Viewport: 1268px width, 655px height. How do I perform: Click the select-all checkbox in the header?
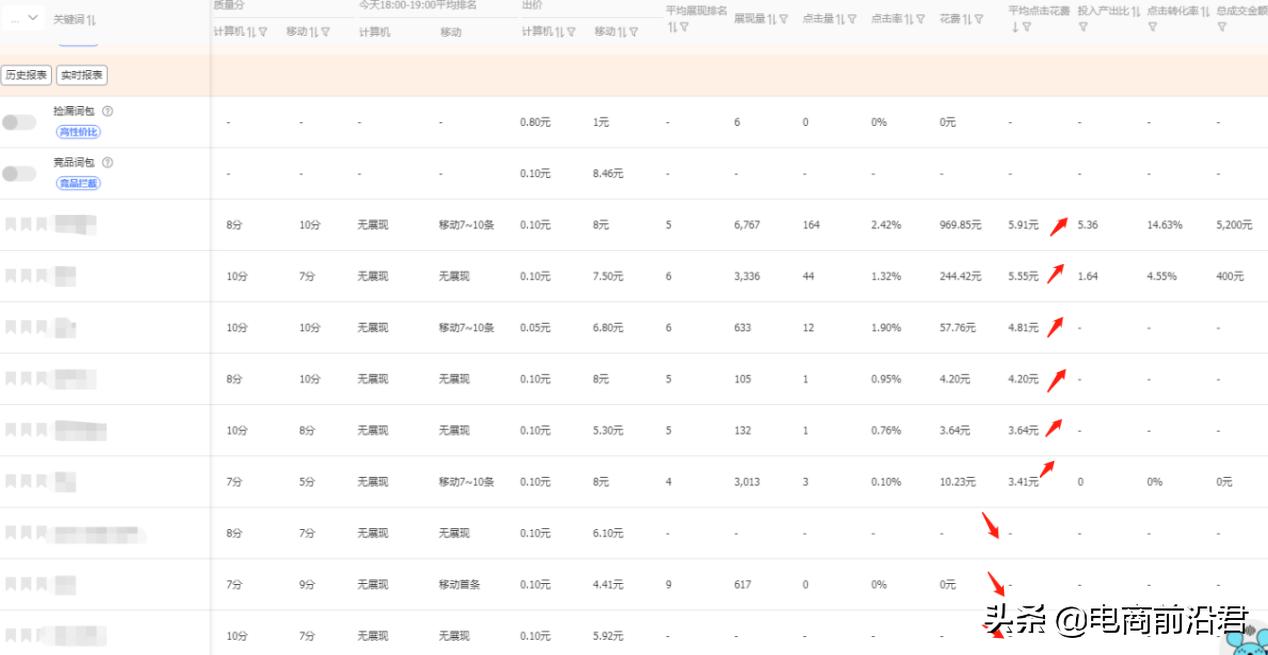13,18
